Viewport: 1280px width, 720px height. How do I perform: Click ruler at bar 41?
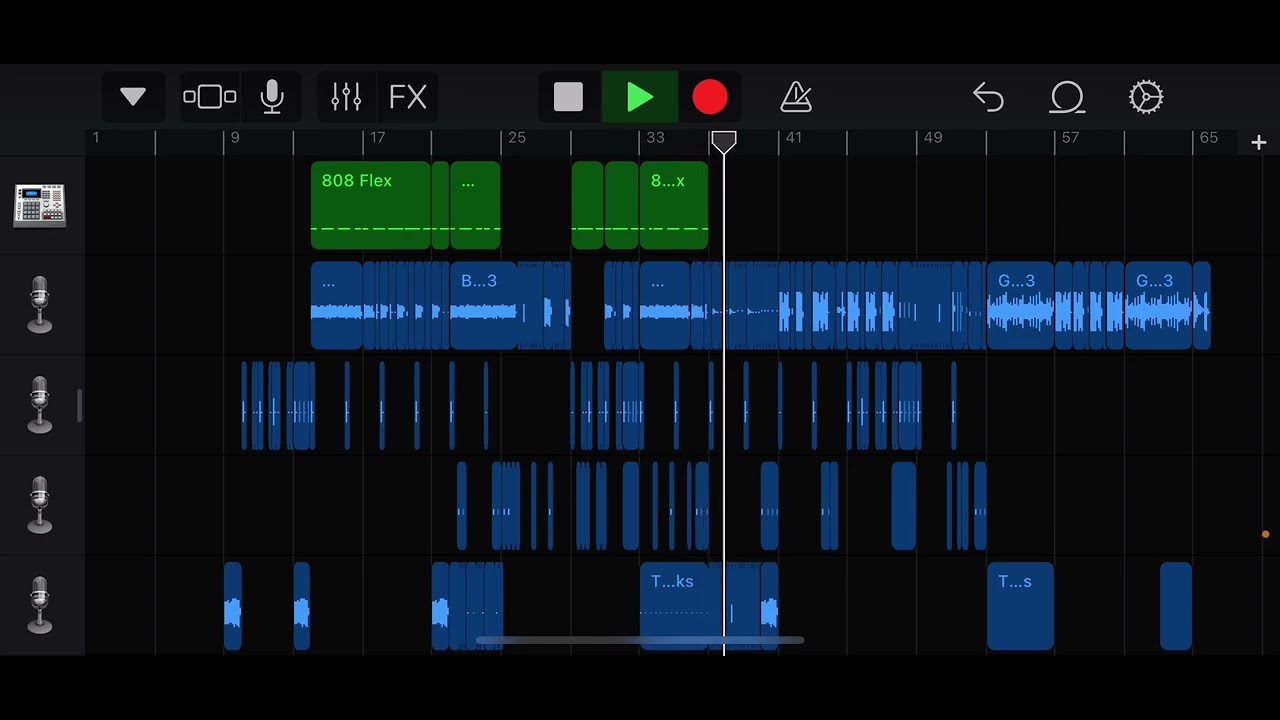click(793, 138)
